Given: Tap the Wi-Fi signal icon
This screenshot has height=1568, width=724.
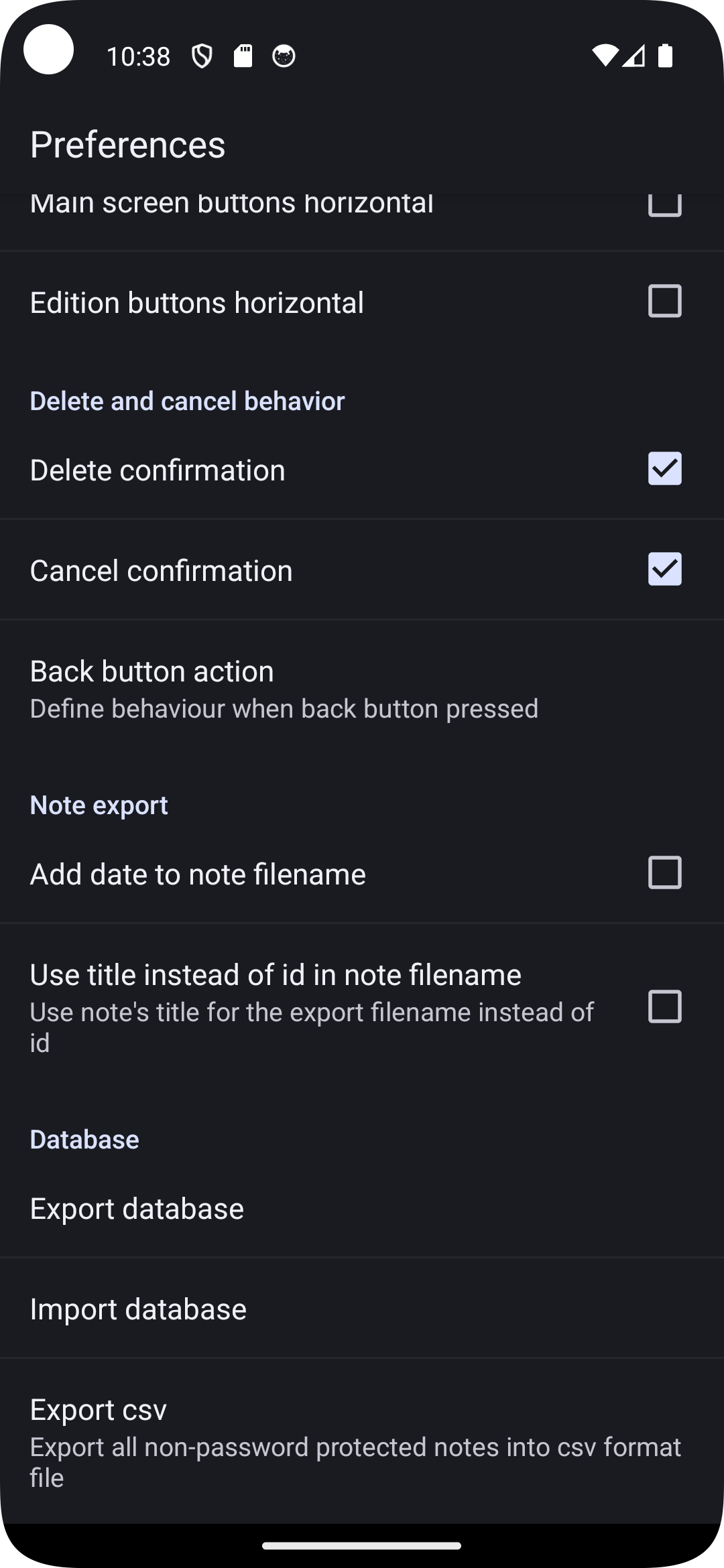Looking at the screenshot, I should click(x=604, y=56).
